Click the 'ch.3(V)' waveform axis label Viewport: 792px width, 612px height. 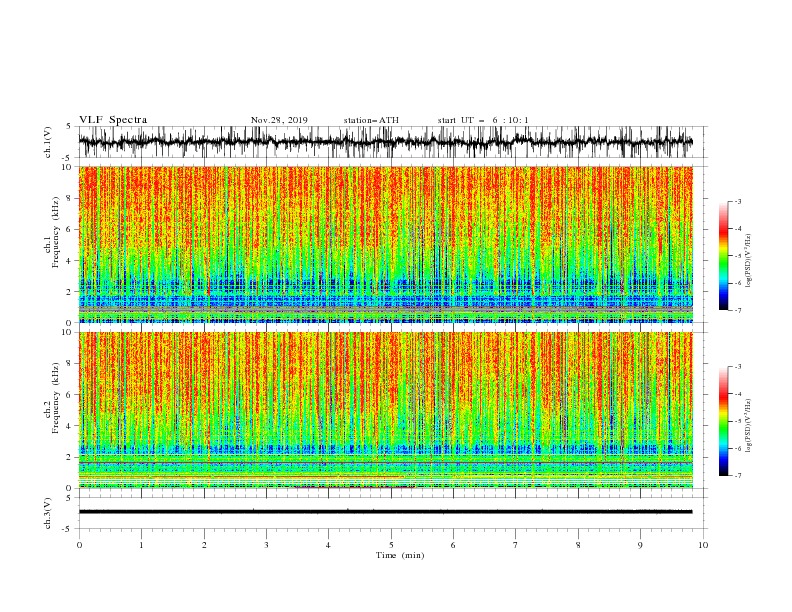coord(48,513)
